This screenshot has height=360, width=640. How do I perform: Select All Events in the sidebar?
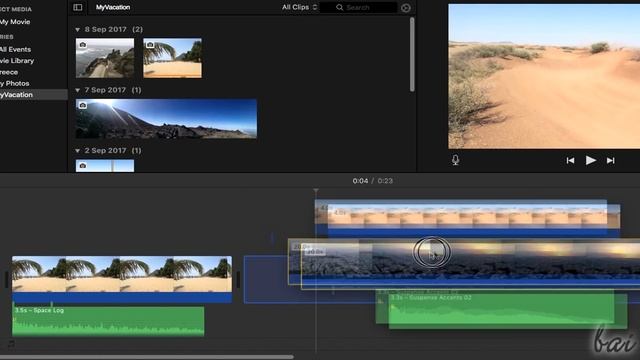click(16, 49)
